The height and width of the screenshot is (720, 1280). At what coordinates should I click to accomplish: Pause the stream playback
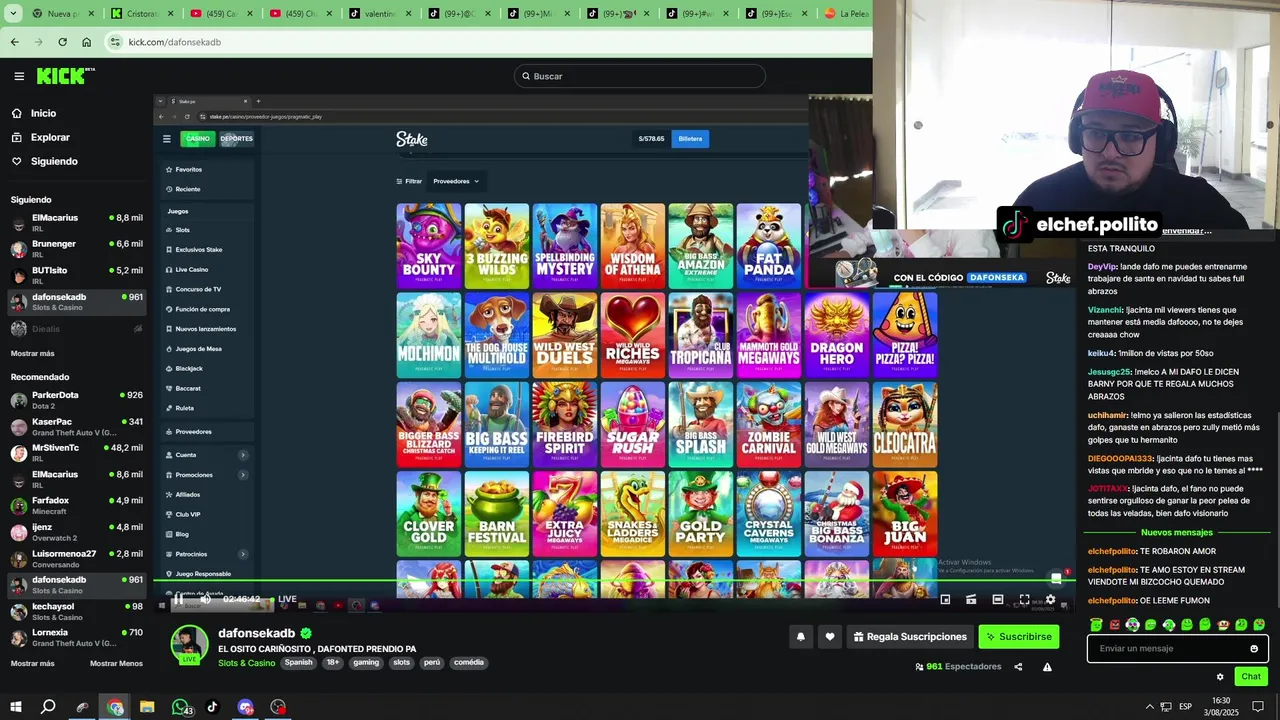178,600
